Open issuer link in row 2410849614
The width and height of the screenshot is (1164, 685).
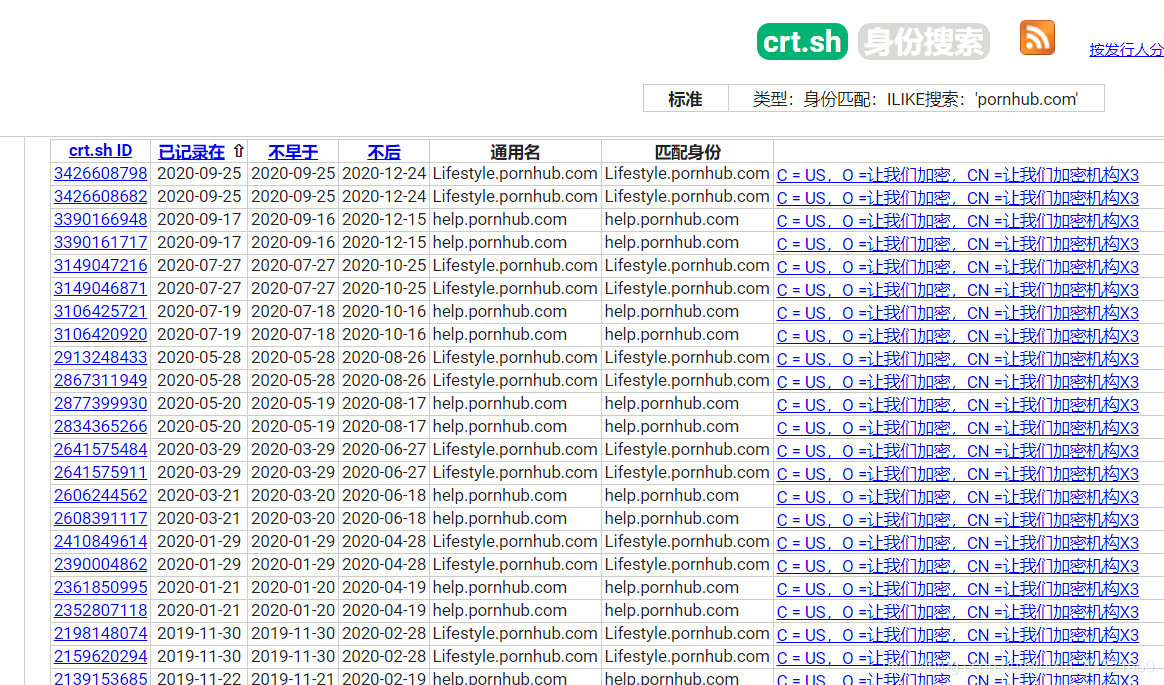pyautogui.click(x=958, y=543)
